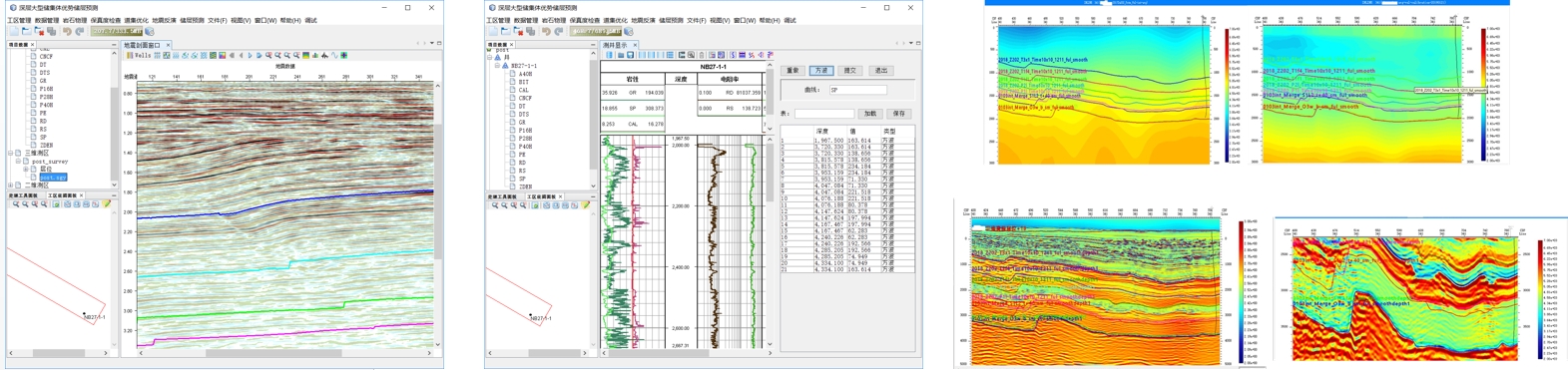Toggle the 方波 square-wave button
The height and width of the screenshot is (370, 1568).
821,71
